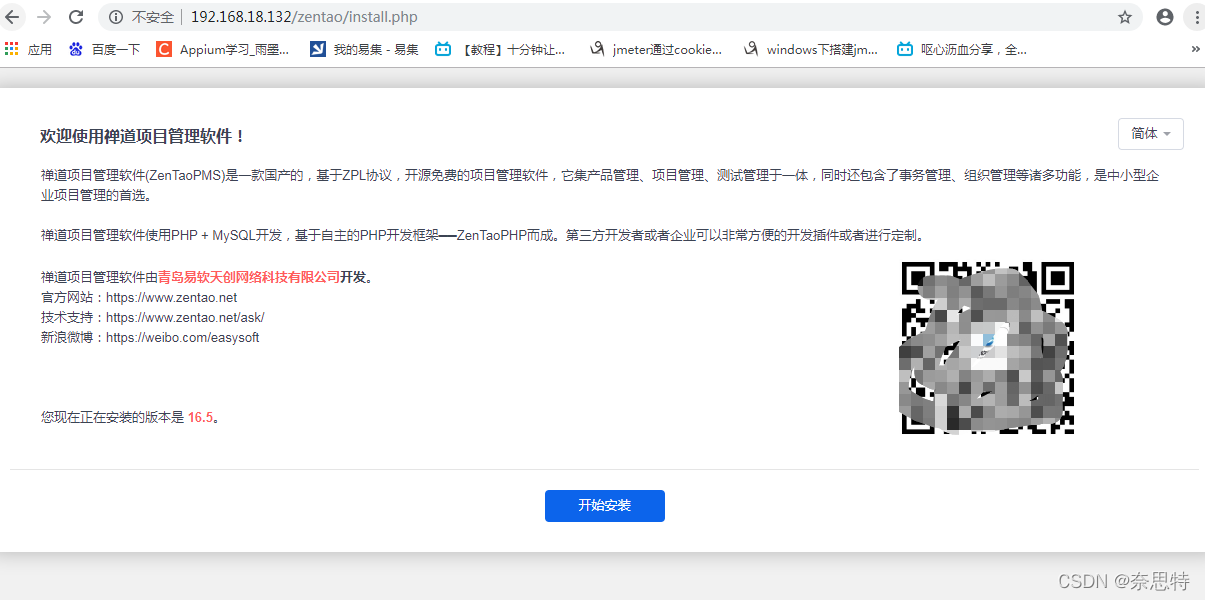Click the 开始安装 button
This screenshot has width=1205, height=600.
click(605, 505)
